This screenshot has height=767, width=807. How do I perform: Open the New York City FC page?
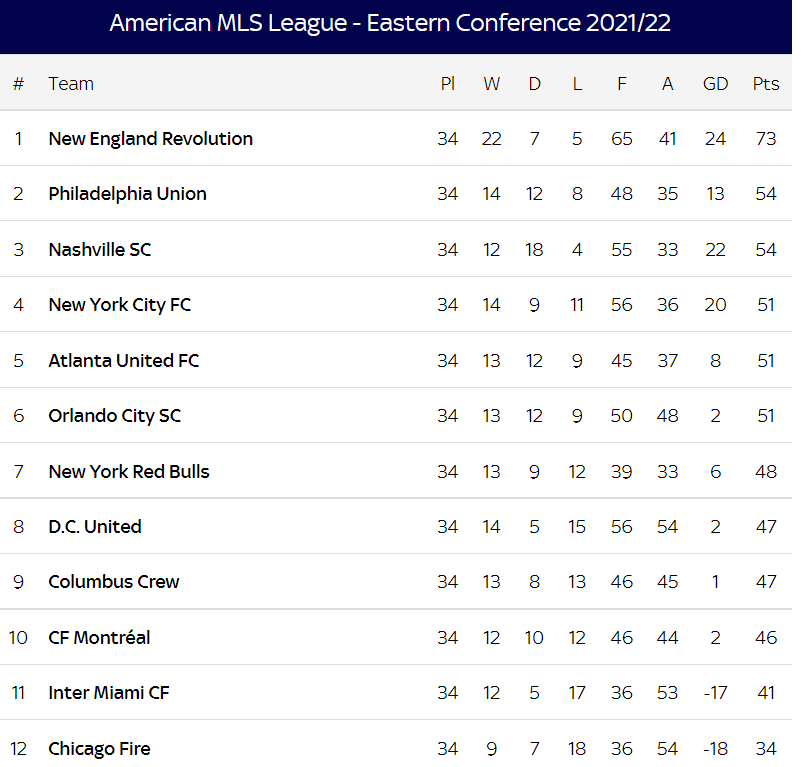point(119,305)
